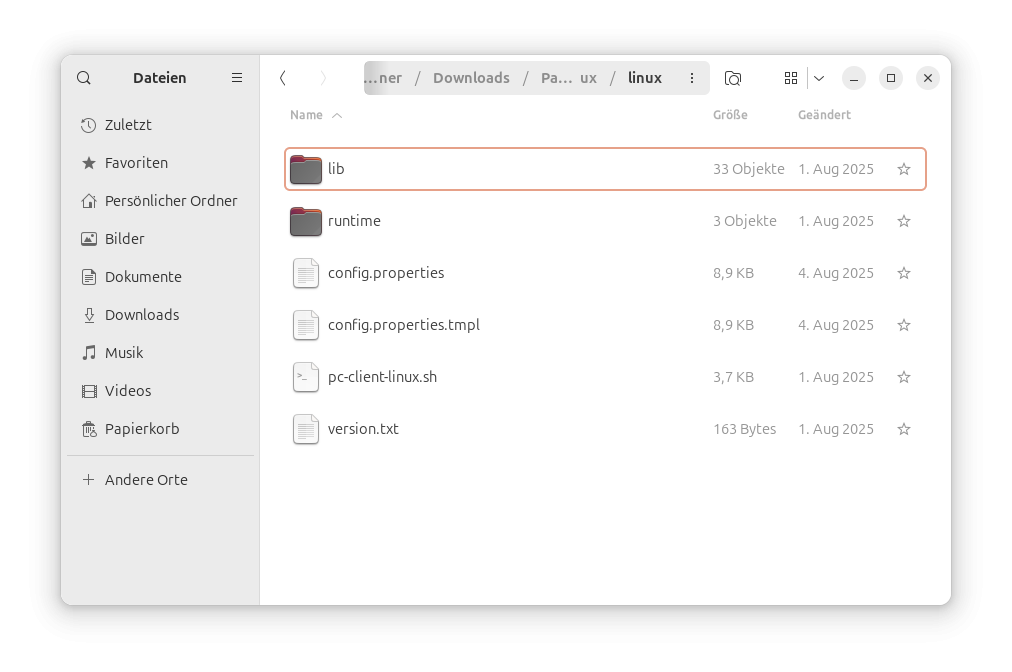Image resolution: width=1012 pixels, height=672 pixels.
Task: Sort by Größe column header
Action: [x=730, y=115]
